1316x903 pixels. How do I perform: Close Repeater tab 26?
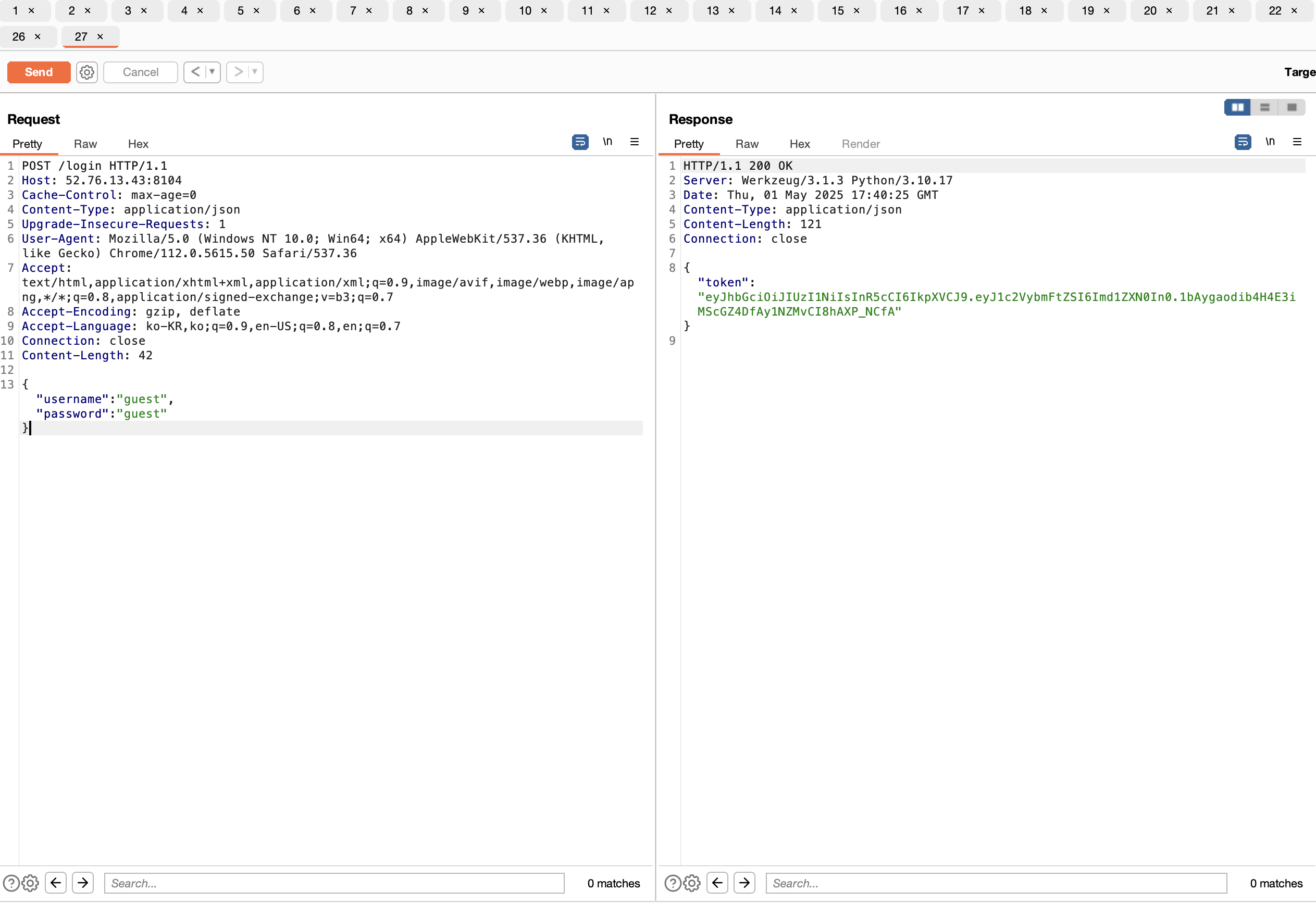coord(38,37)
